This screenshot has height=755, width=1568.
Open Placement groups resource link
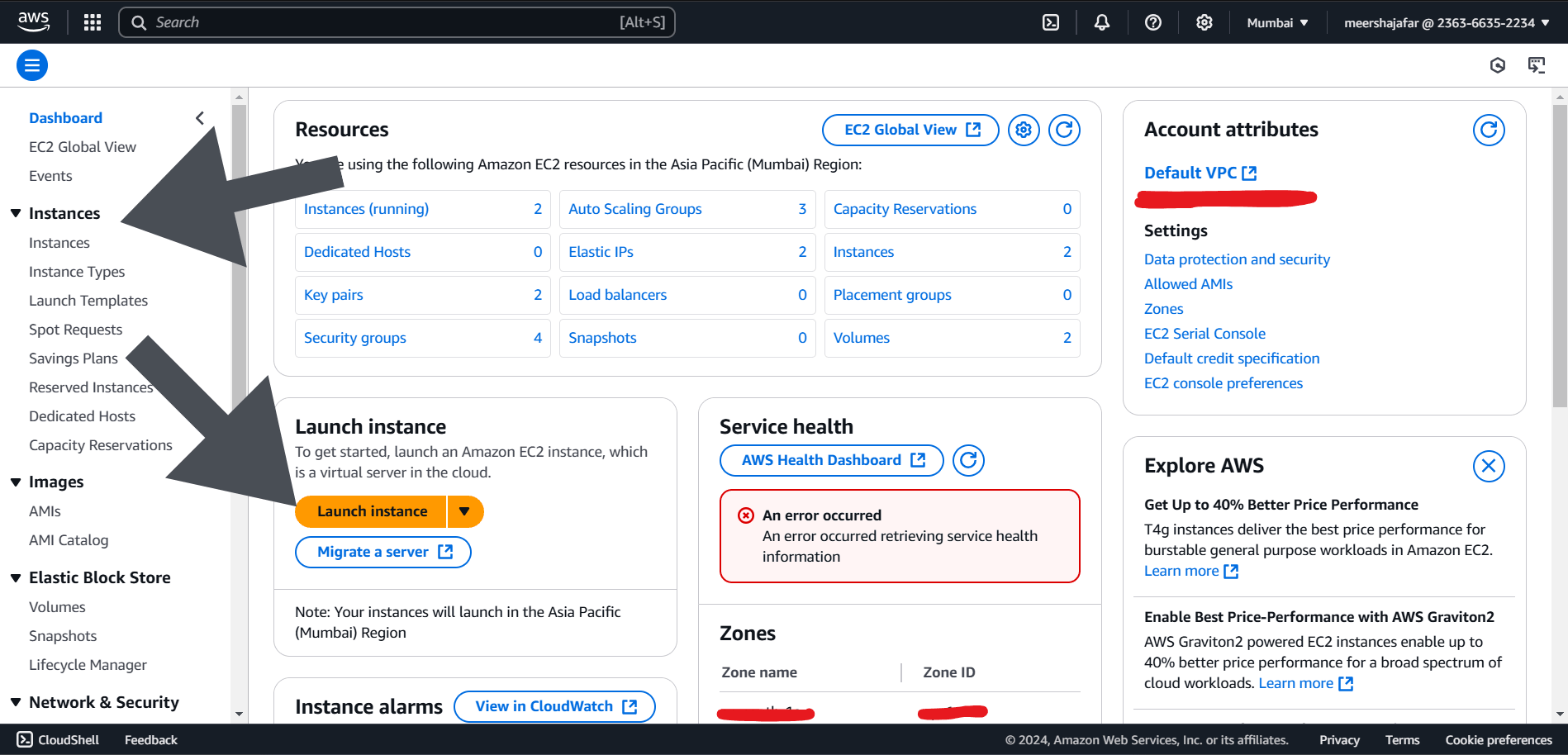892,295
